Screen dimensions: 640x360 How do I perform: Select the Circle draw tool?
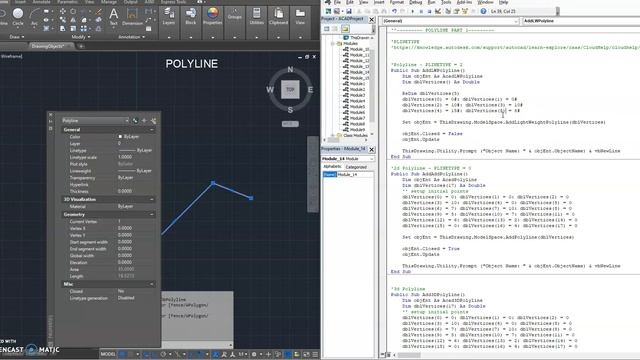click(x=18, y=16)
